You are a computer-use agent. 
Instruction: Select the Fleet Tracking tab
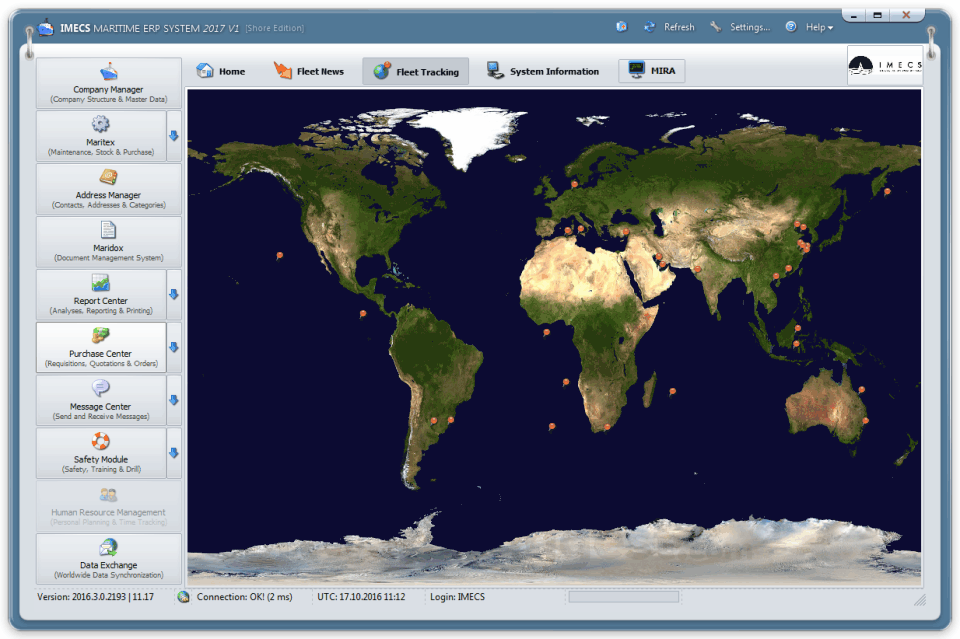pyautogui.click(x=416, y=71)
